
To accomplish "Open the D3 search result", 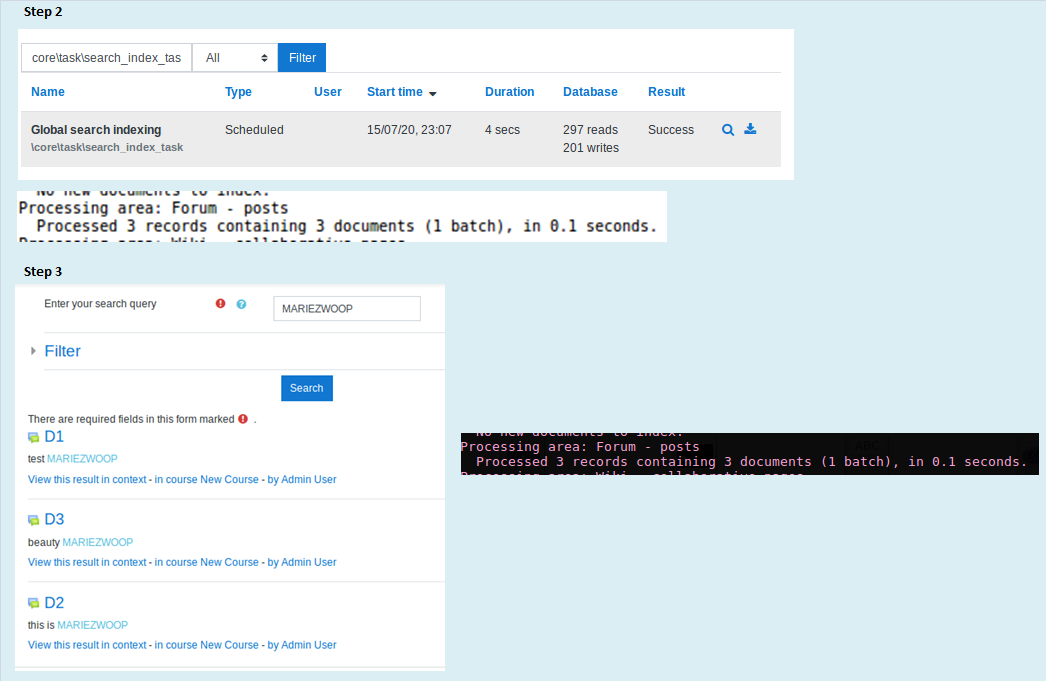I will 54,520.
